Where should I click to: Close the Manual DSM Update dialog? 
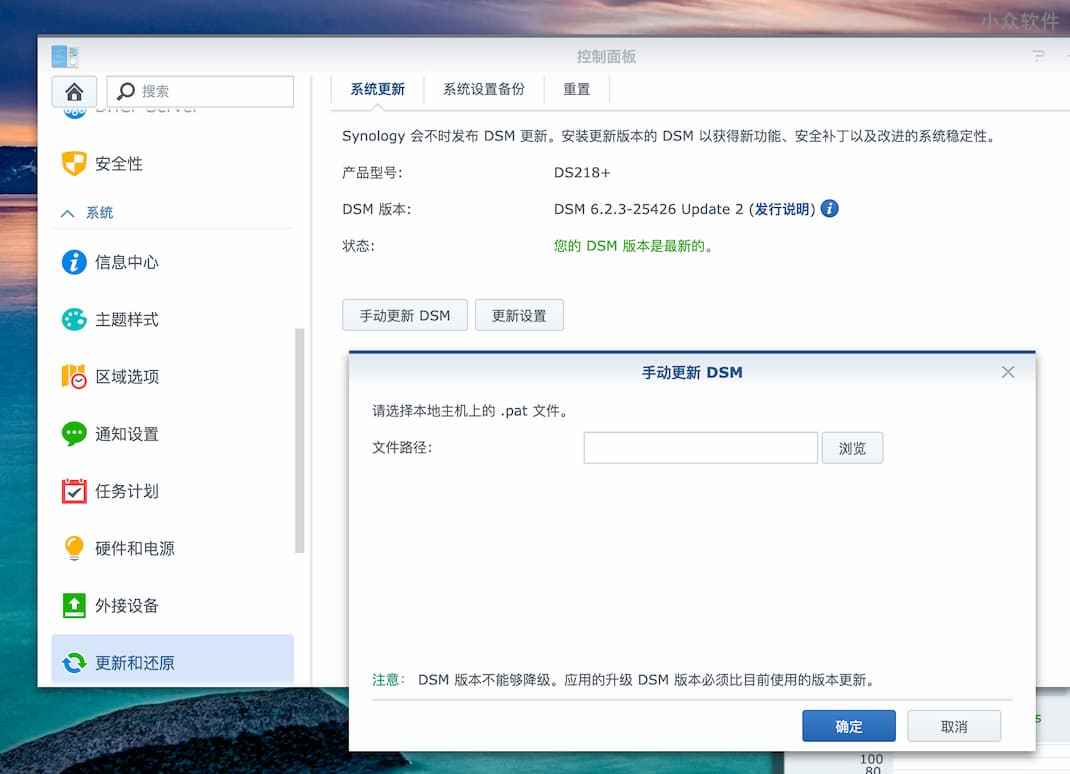(x=1008, y=372)
